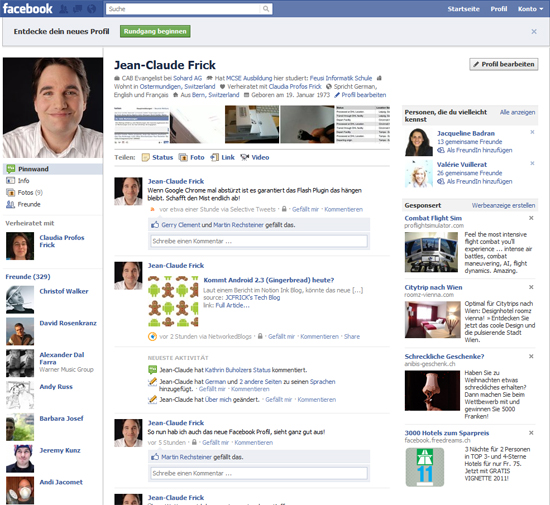The image size is (550, 505).
Task: Click the friend requests icon in header
Action: point(63,8)
